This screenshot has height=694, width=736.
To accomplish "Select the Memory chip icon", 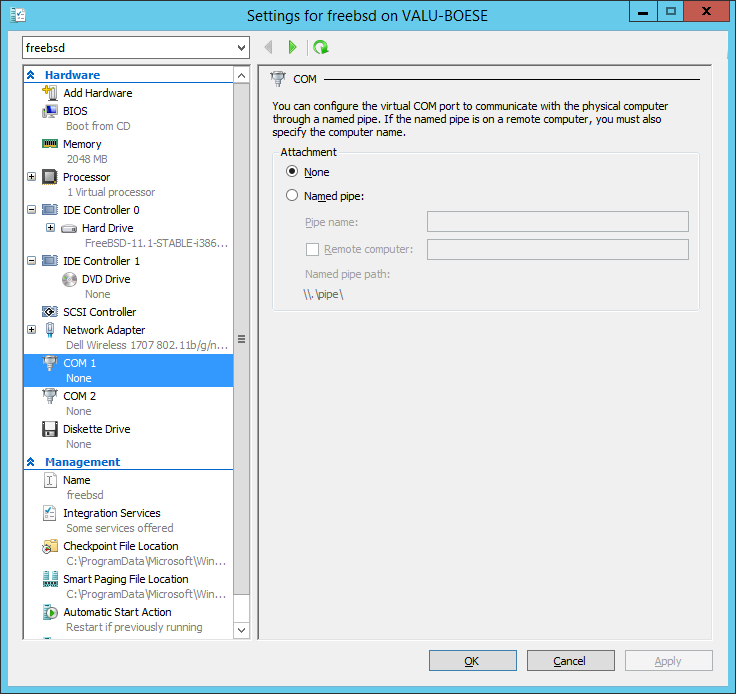I will (x=50, y=144).
